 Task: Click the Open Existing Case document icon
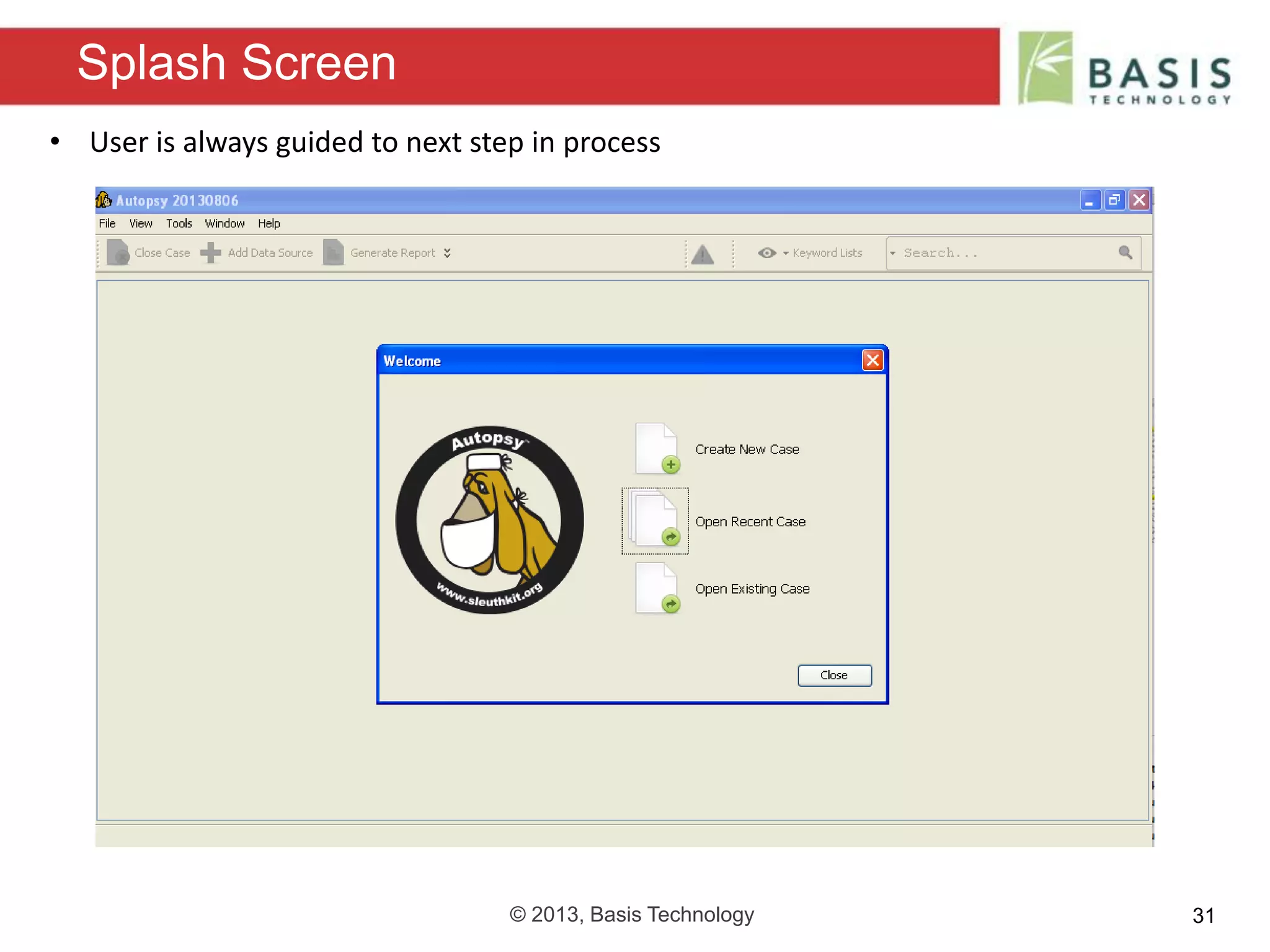(657, 588)
